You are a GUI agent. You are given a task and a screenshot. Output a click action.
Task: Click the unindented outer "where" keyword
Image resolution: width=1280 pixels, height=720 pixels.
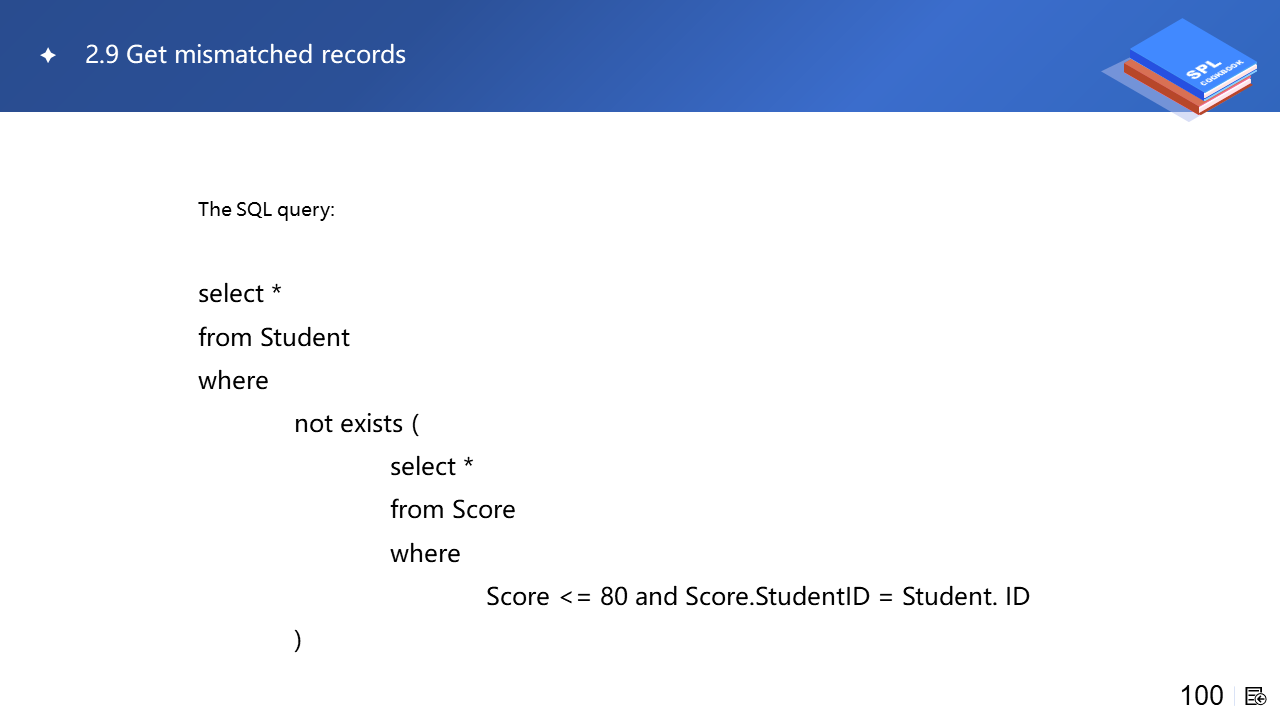click(x=233, y=381)
